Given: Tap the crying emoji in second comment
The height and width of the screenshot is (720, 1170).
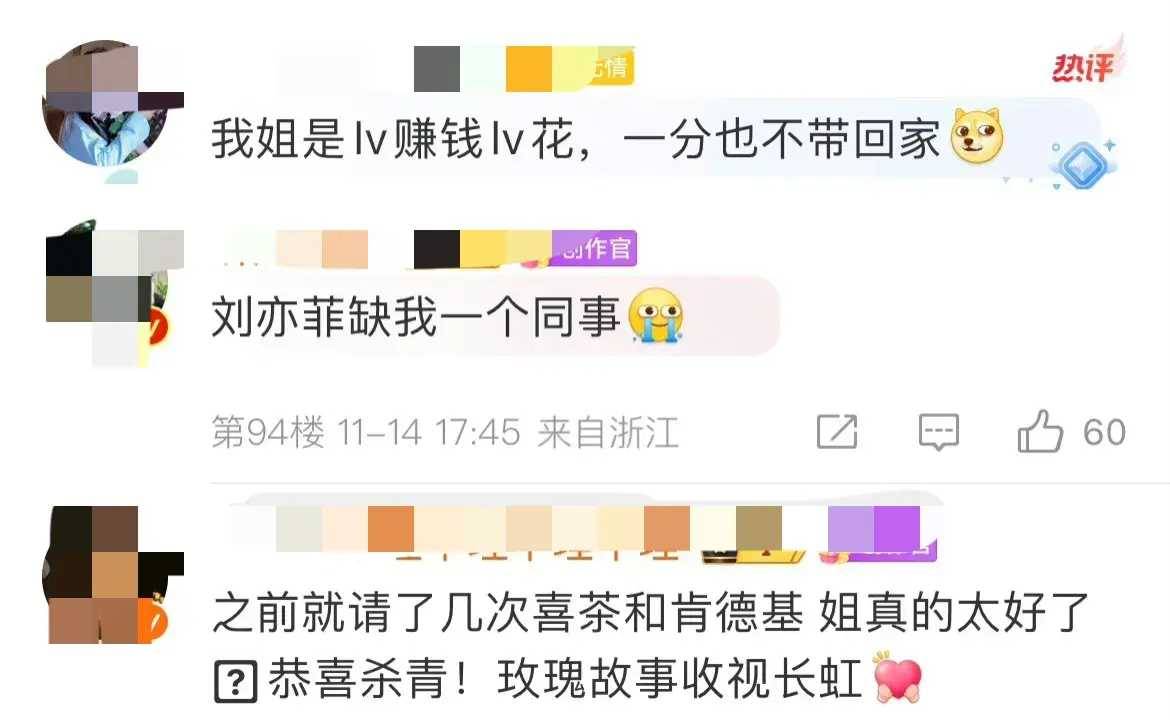Looking at the screenshot, I should tap(656, 316).
